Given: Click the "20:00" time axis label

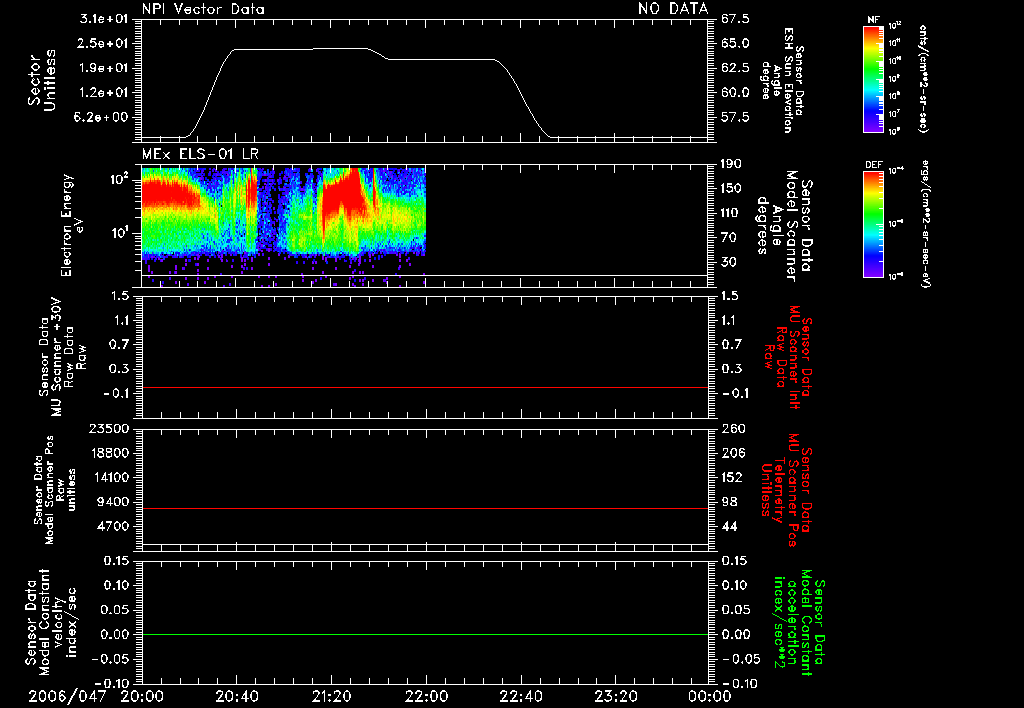Looking at the screenshot, I should pyautogui.click(x=142, y=696).
